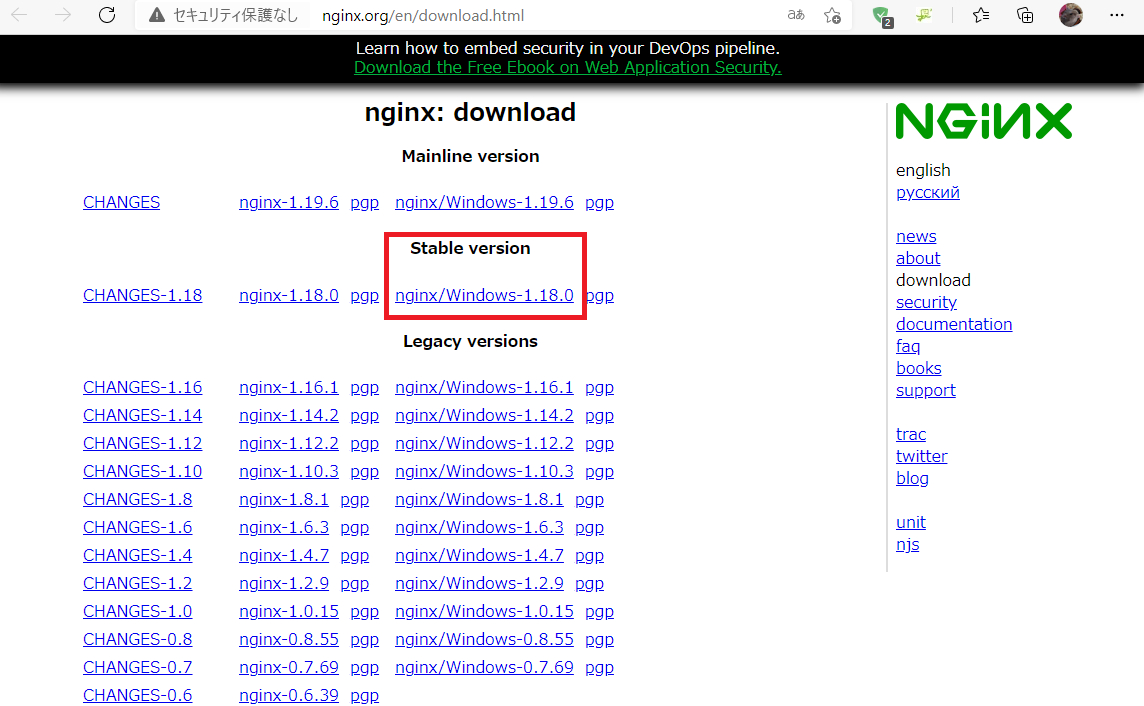Screen dimensions: 1144x706
Task: Open the user profile avatar
Action: point(1070,15)
